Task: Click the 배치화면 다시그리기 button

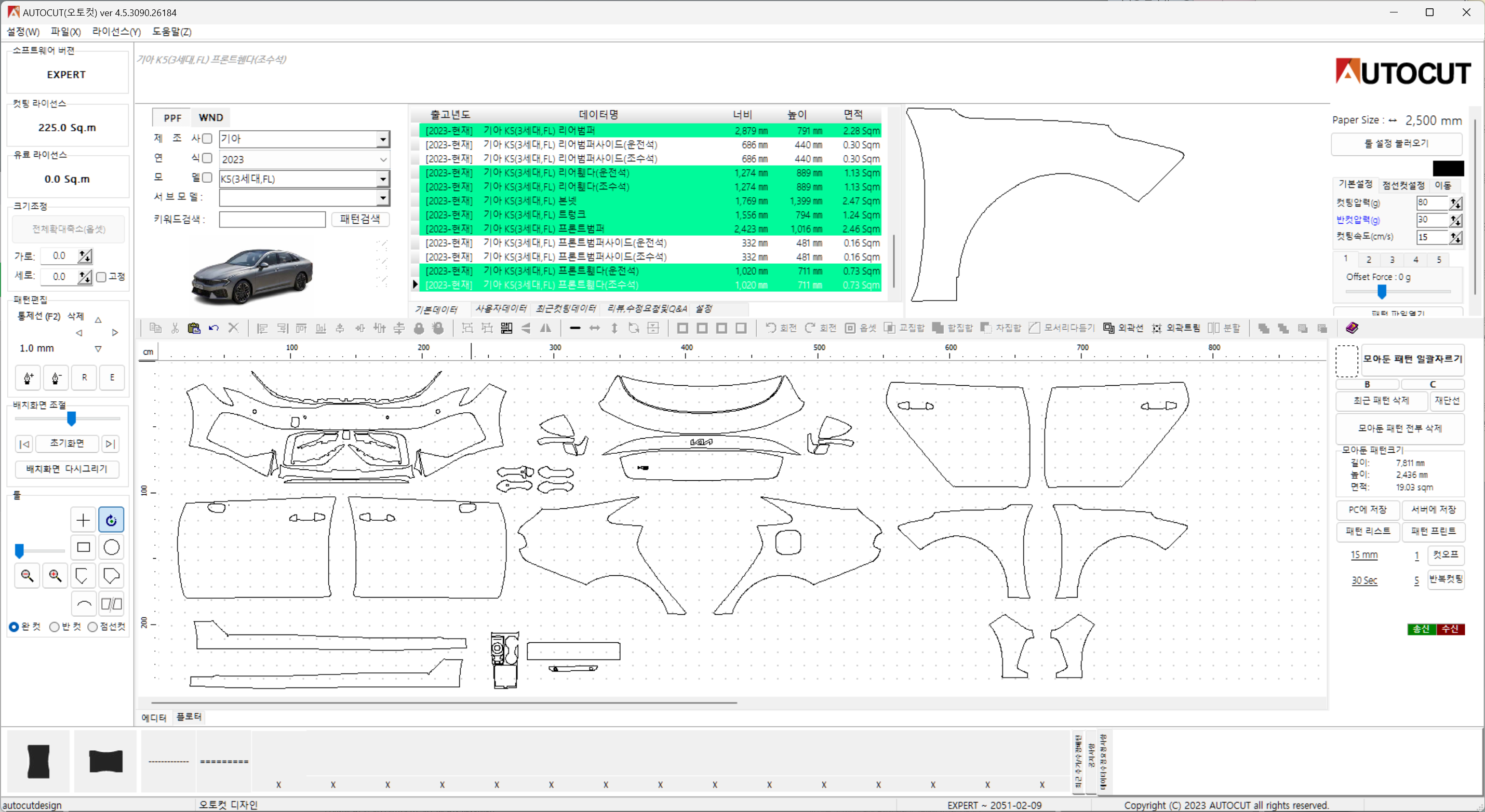Action: pos(67,469)
